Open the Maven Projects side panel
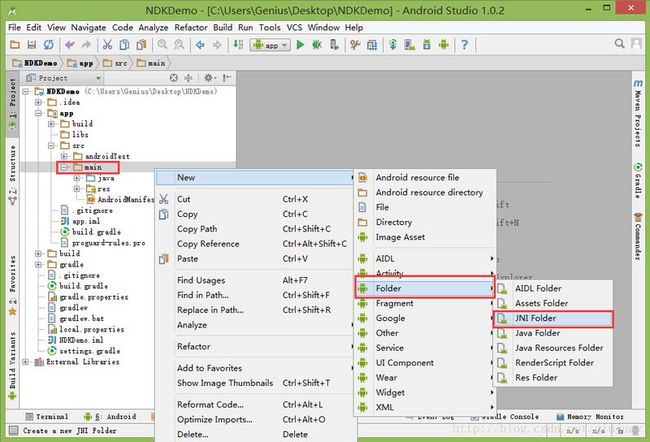This screenshot has height=442, width=650. (638, 112)
